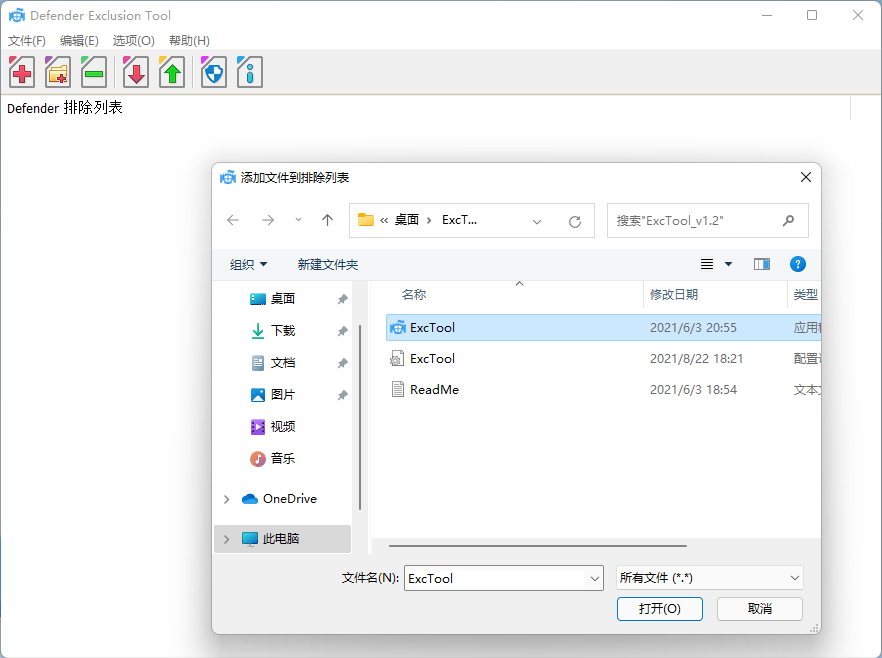
Task: Click the pin icon next to 文档
Action: click(x=342, y=363)
